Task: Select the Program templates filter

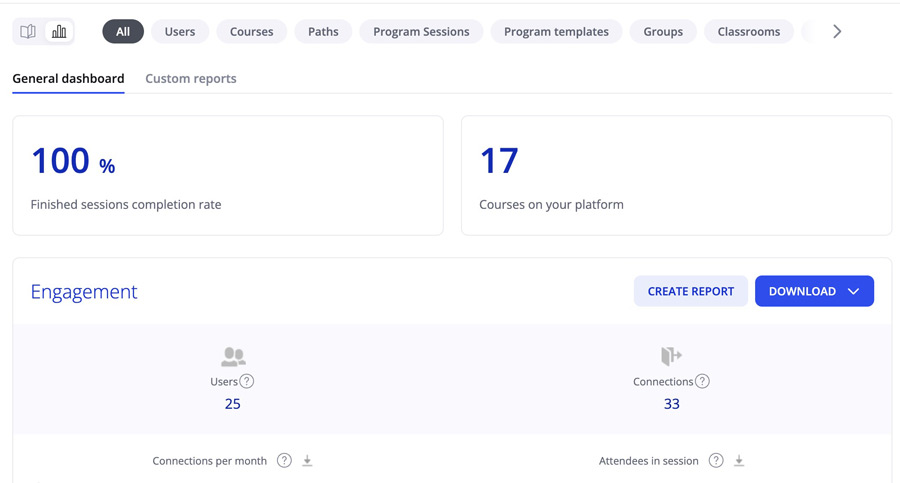Action: [556, 32]
